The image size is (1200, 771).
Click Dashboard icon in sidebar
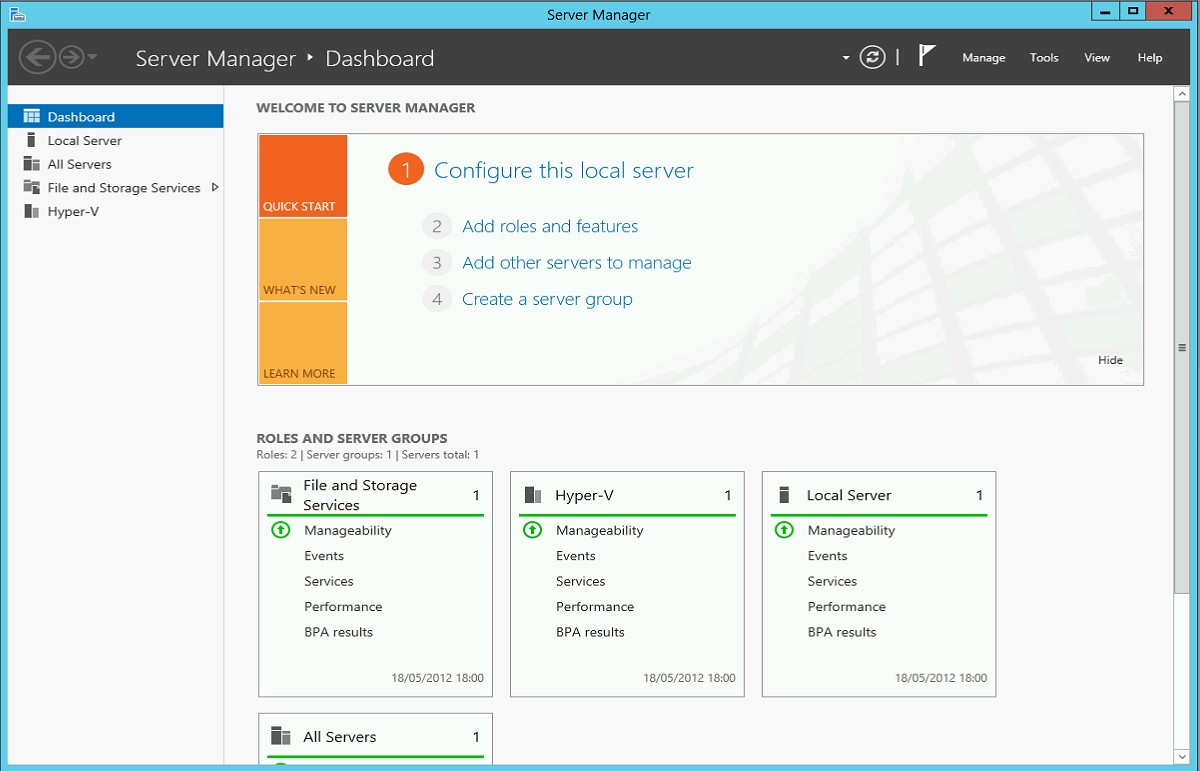pyautogui.click(x=31, y=116)
